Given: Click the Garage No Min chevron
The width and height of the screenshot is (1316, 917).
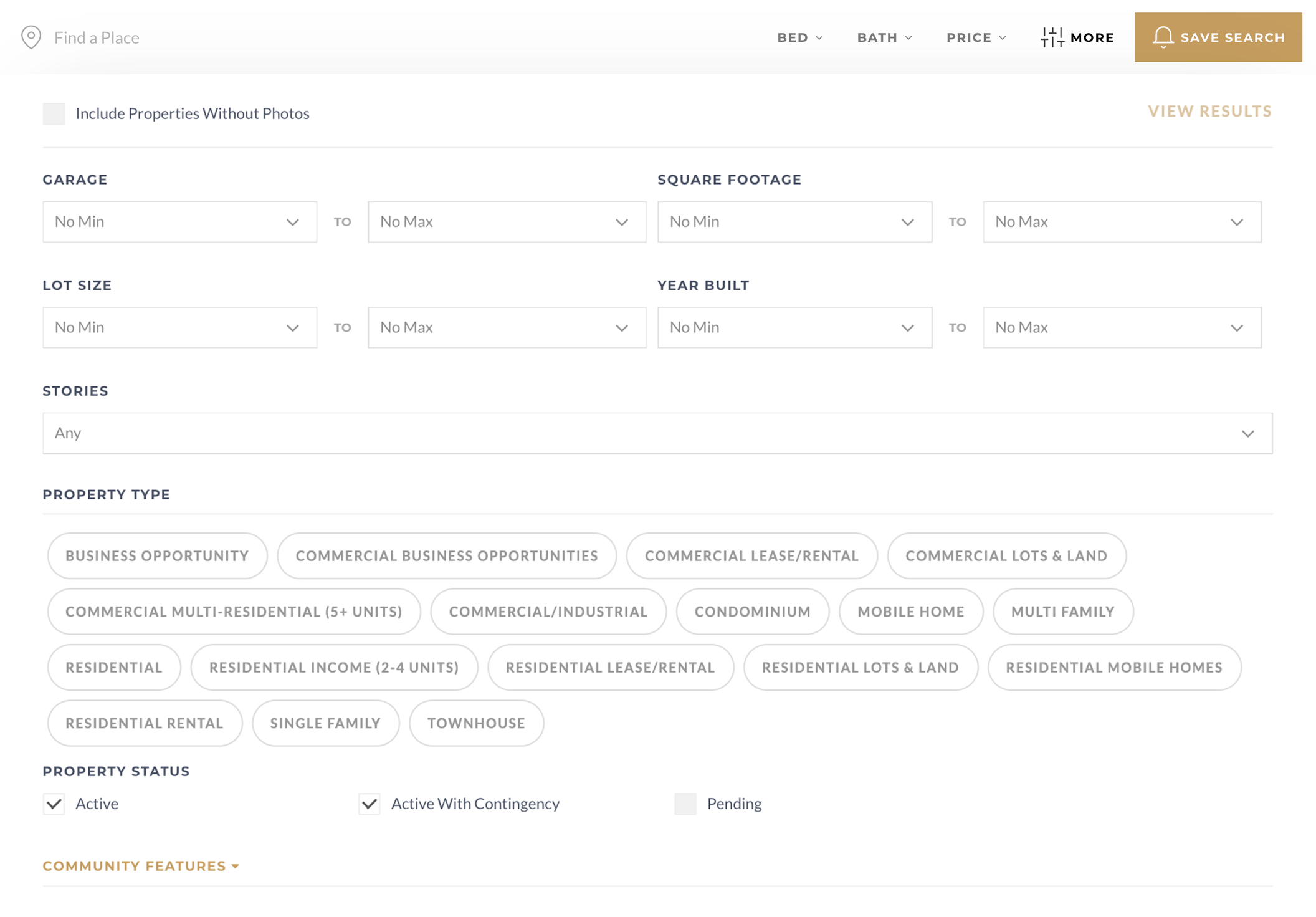Looking at the screenshot, I should pyautogui.click(x=292, y=222).
